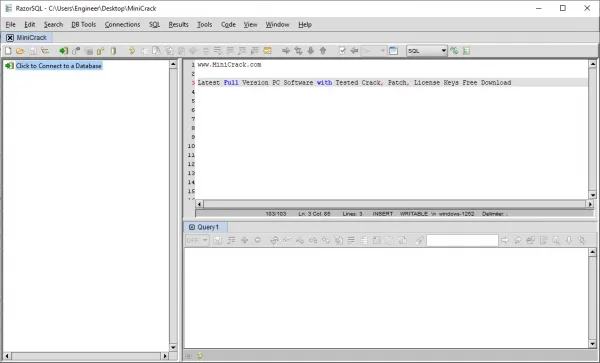Click the yellow cylinder database icon
This screenshot has width=600, height=363.
coord(113,51)
